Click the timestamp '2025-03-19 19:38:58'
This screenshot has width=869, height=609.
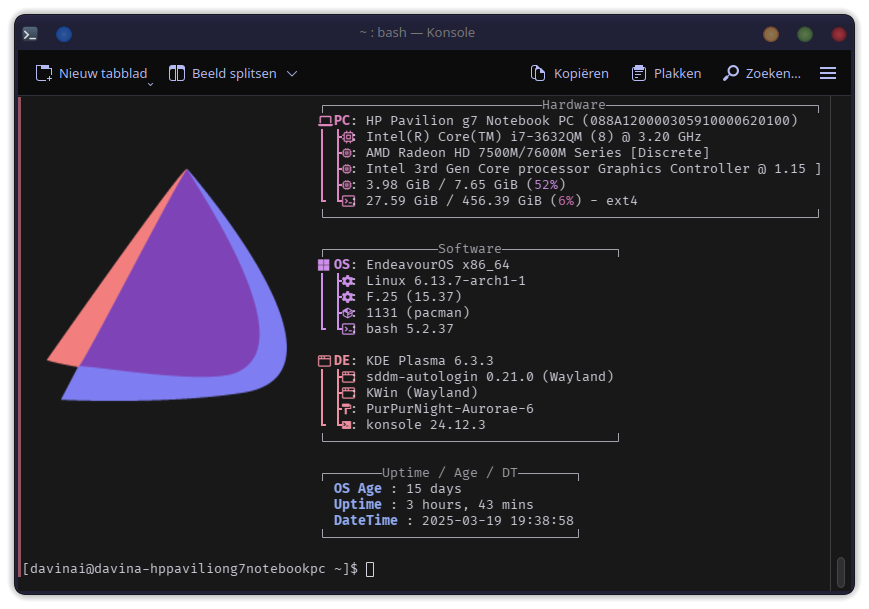point(498,521)
